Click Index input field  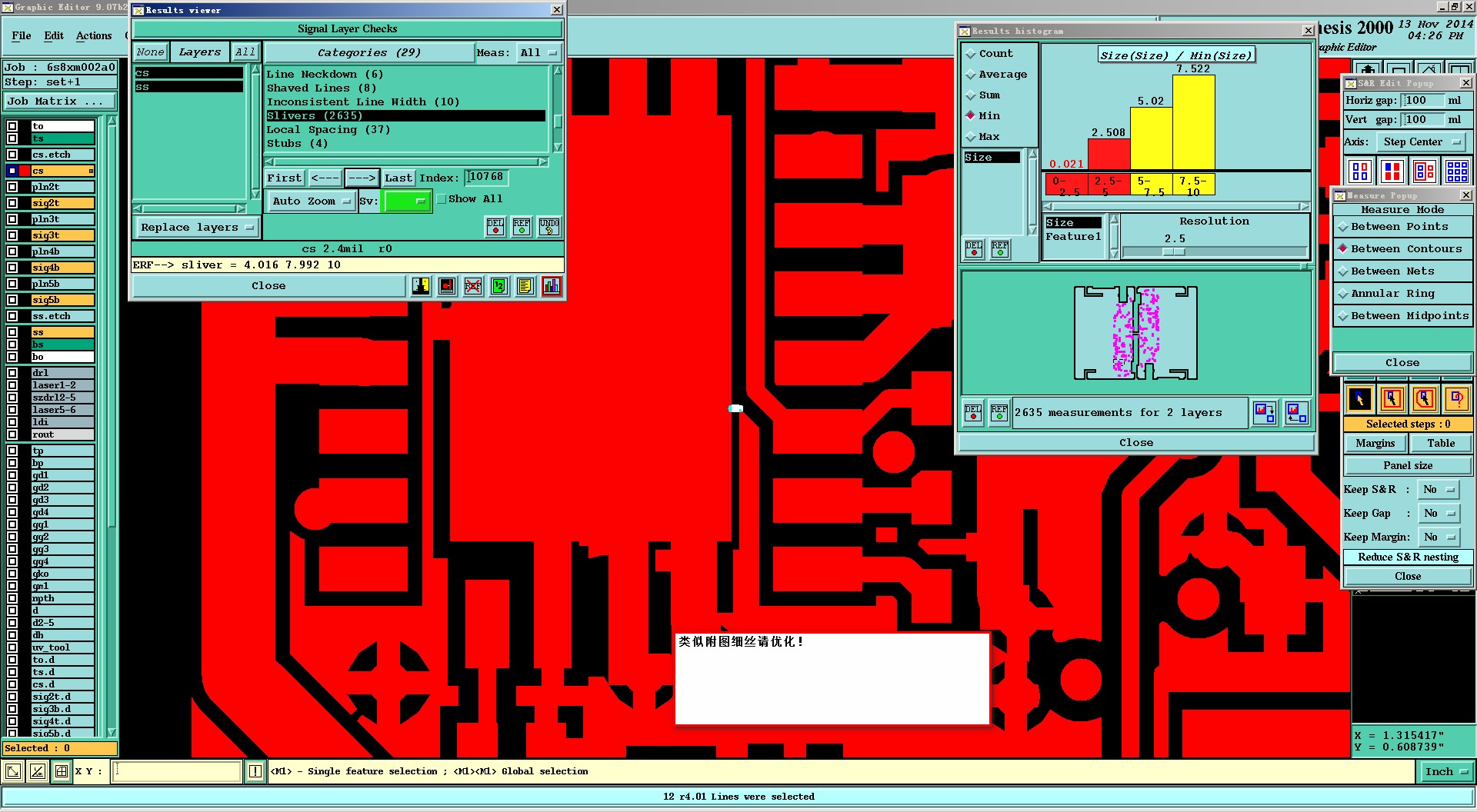pyautogui.click(x=486, y=178)
